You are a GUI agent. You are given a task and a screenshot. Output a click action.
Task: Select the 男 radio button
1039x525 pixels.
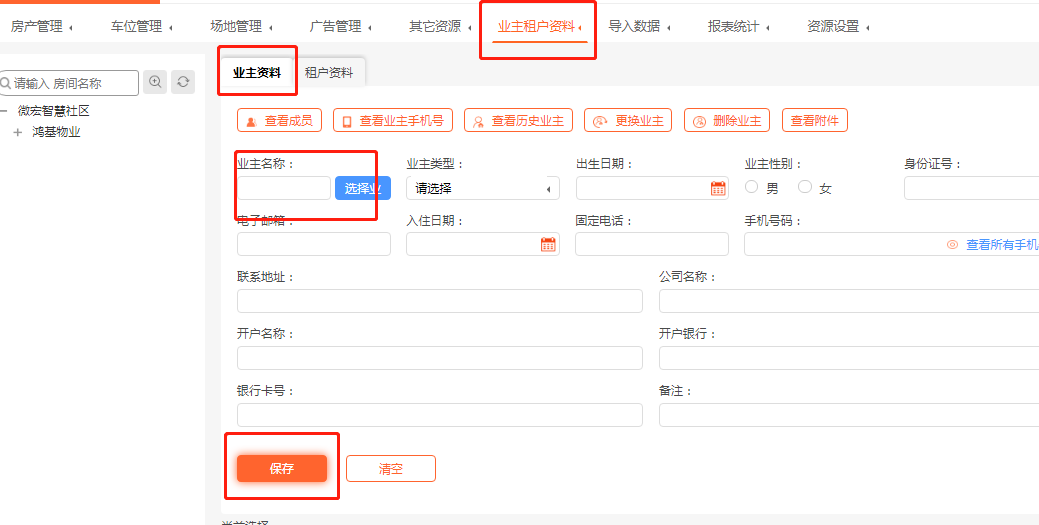coord(752,187)
